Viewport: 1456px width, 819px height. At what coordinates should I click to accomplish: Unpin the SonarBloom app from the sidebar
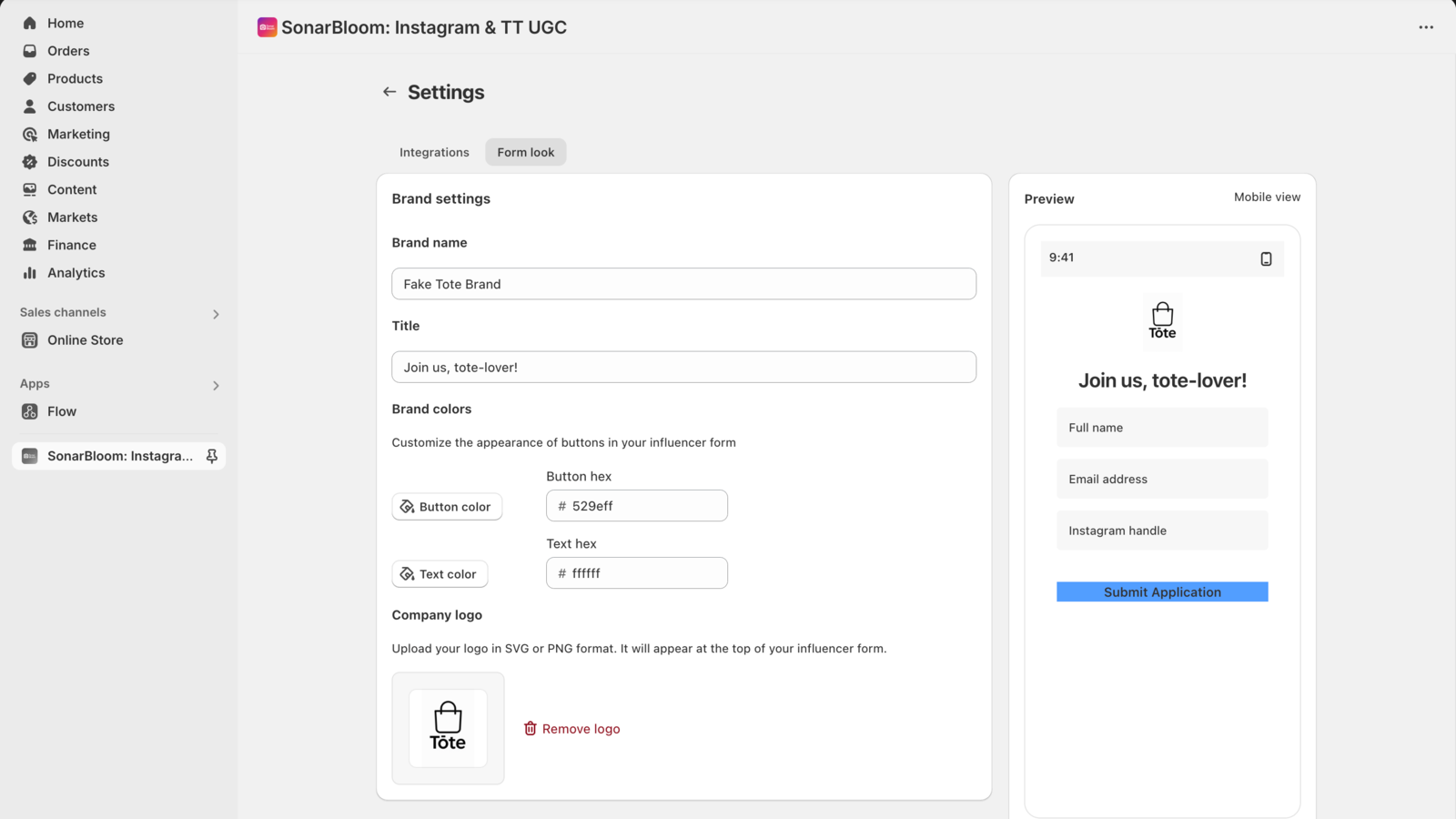pyautogui.click(x=212, y=456)
